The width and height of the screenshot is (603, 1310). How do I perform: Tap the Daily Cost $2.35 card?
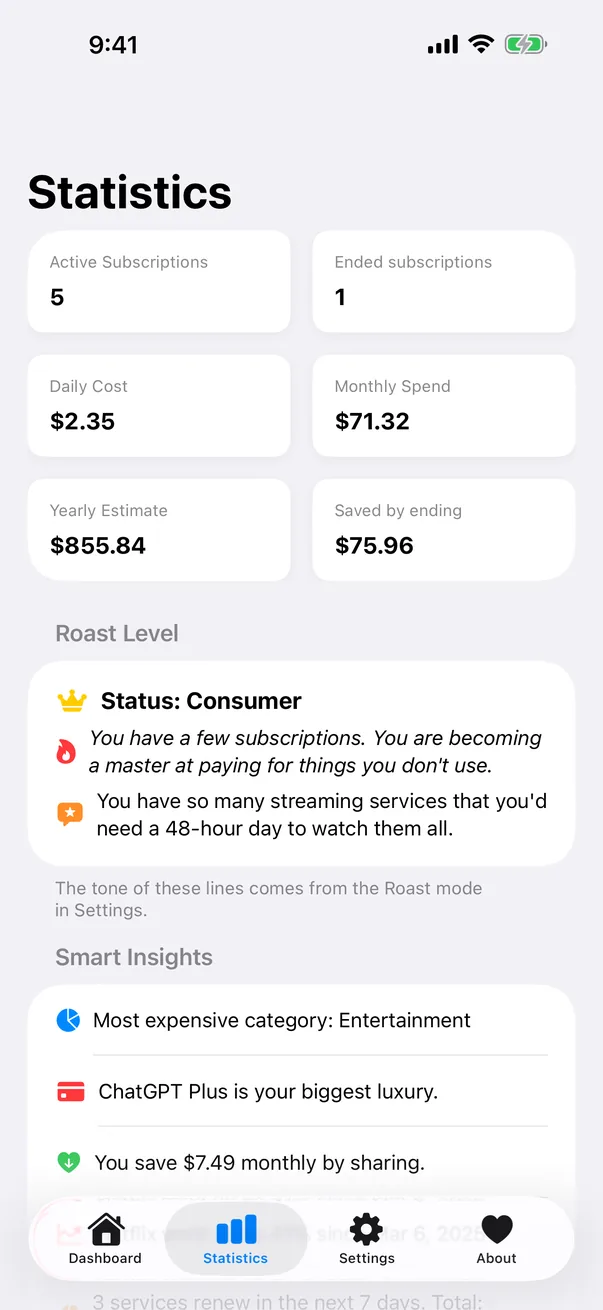(x=159, y=406)
